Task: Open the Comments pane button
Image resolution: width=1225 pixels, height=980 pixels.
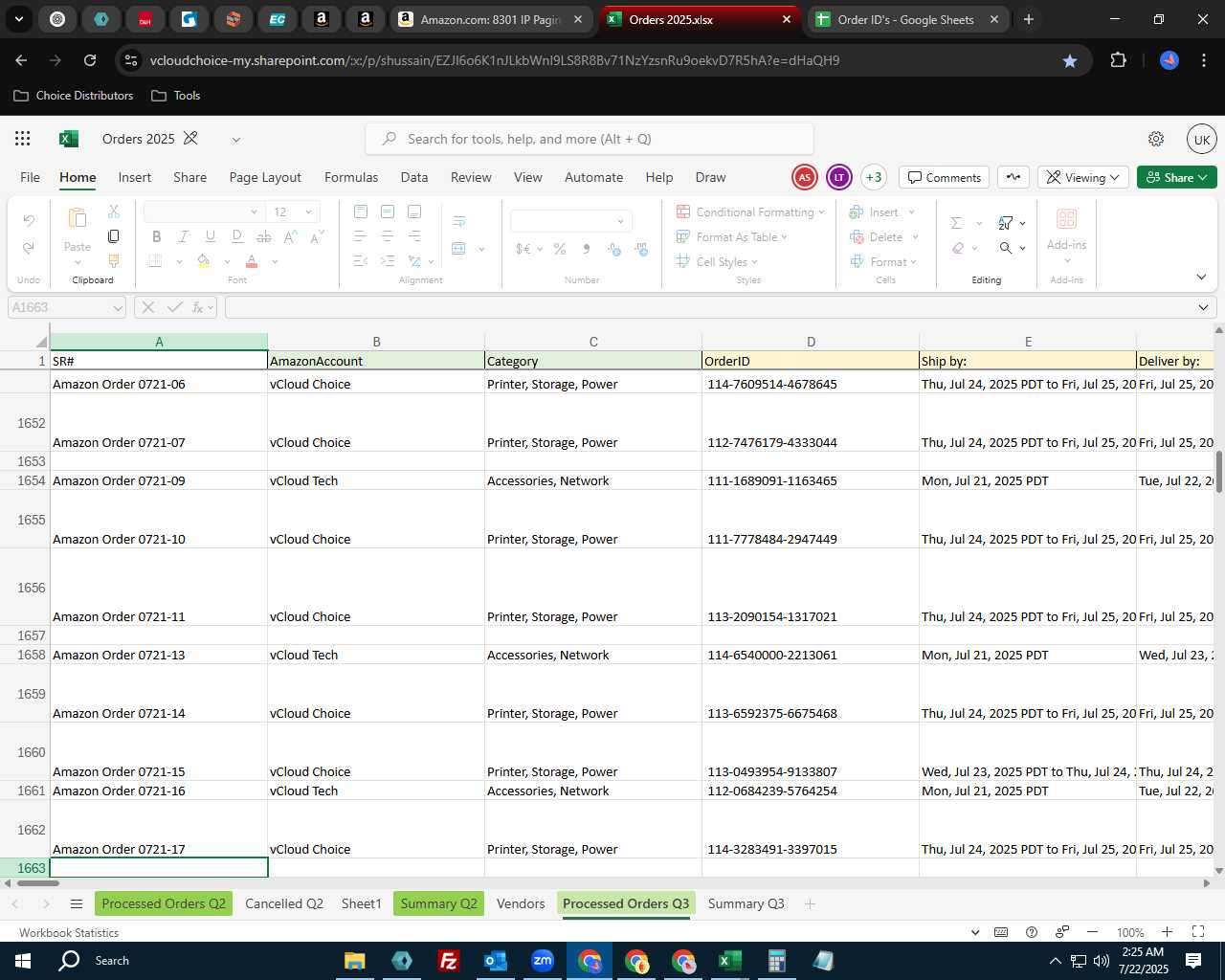Action: pyautogui.click(x=945, y=177)
